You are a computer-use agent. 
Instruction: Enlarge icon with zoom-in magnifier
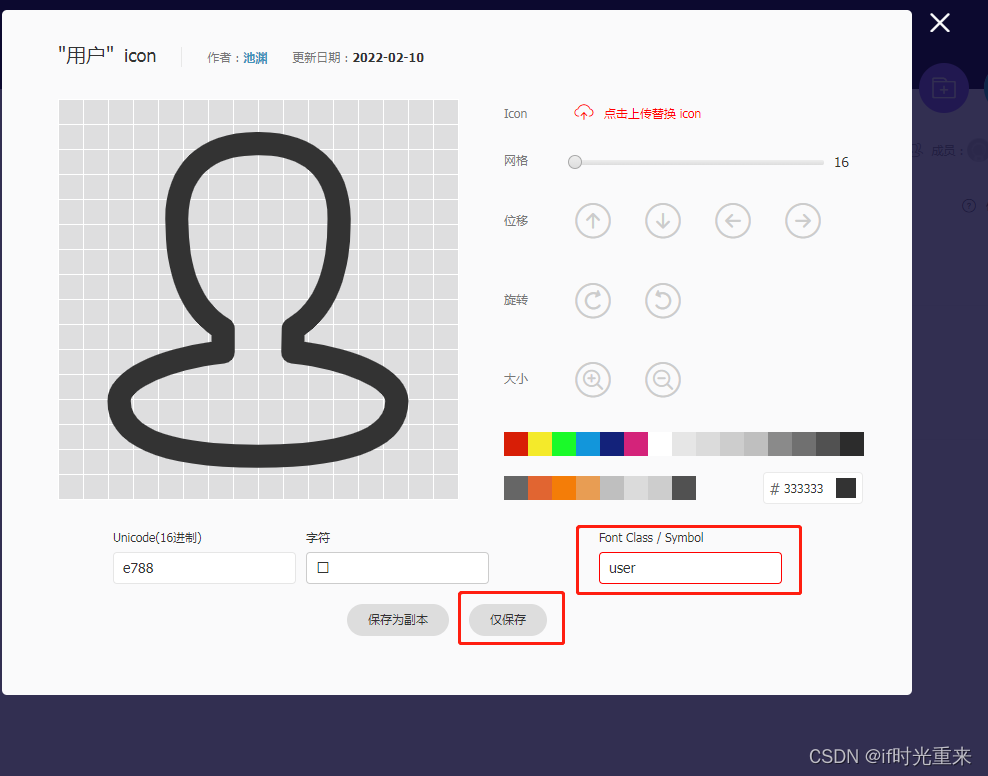coord(592,379)
